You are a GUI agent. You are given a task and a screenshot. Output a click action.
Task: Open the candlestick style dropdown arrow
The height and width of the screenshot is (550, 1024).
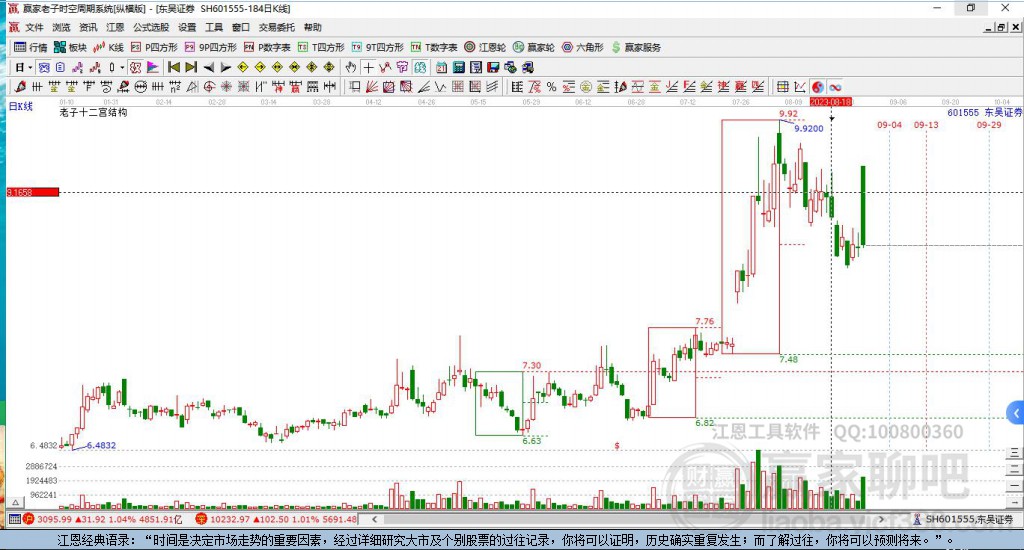point(122,67)
